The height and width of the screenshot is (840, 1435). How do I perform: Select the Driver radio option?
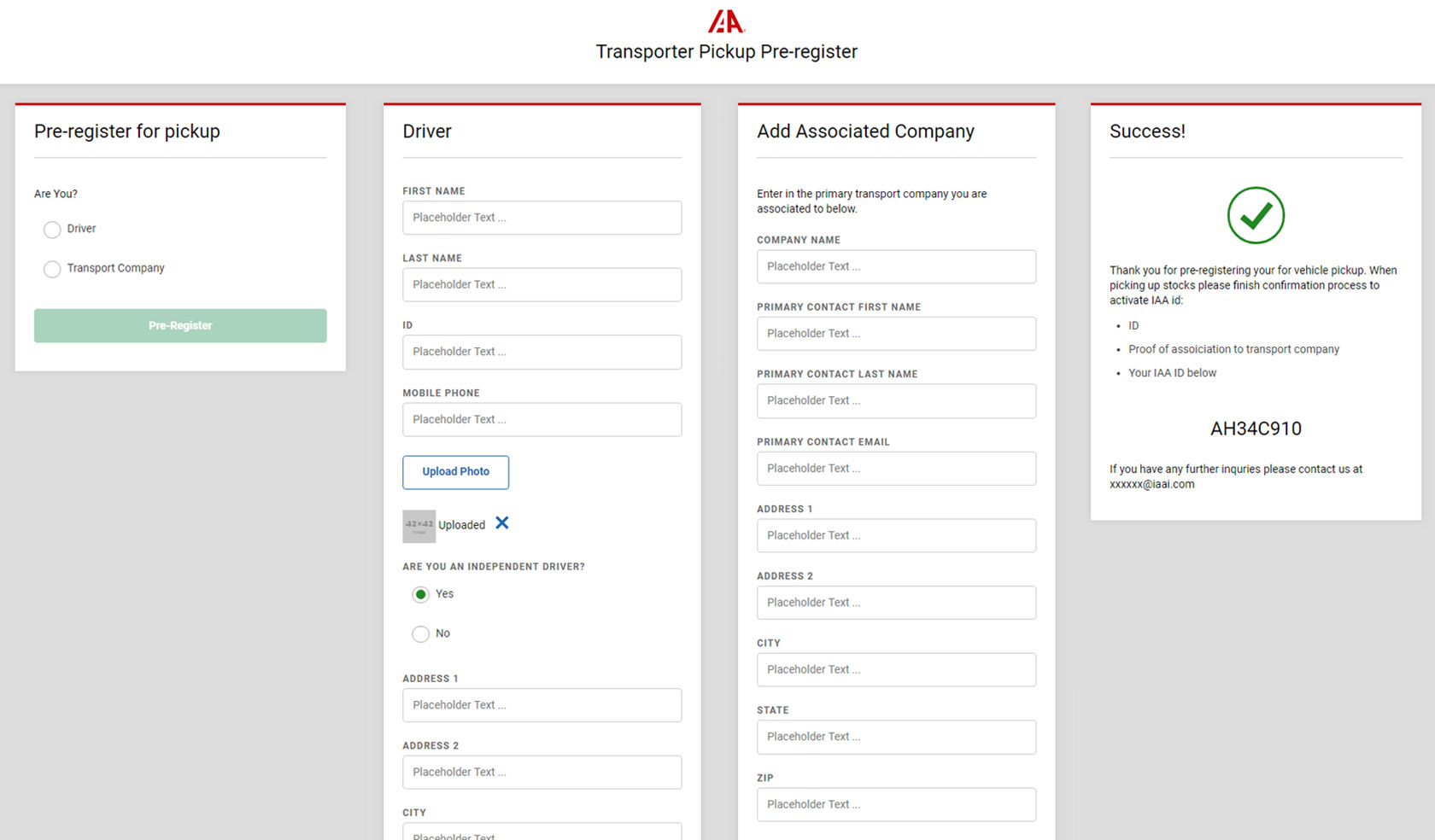pyautogui.click(x=52, y=230)
